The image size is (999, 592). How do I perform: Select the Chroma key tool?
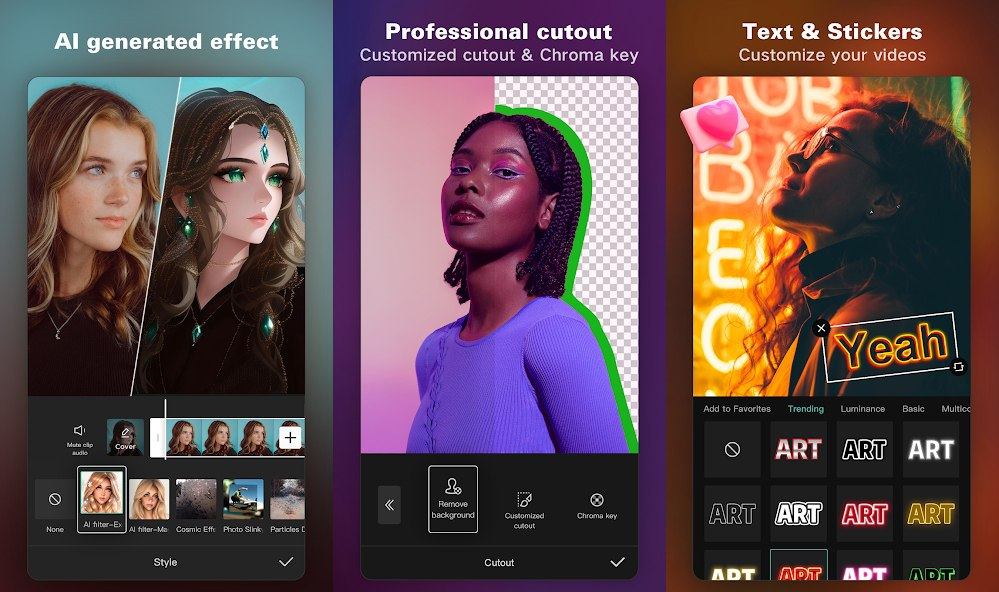pos(597,503)
